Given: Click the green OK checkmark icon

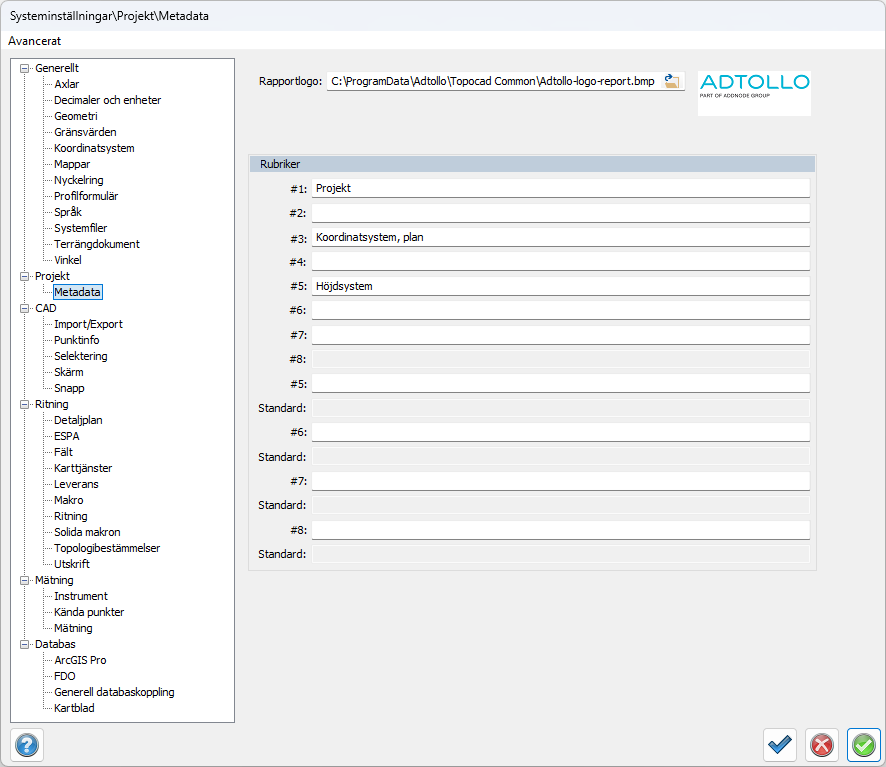Looking at the screenshot, I should click(x=864, y=745).
